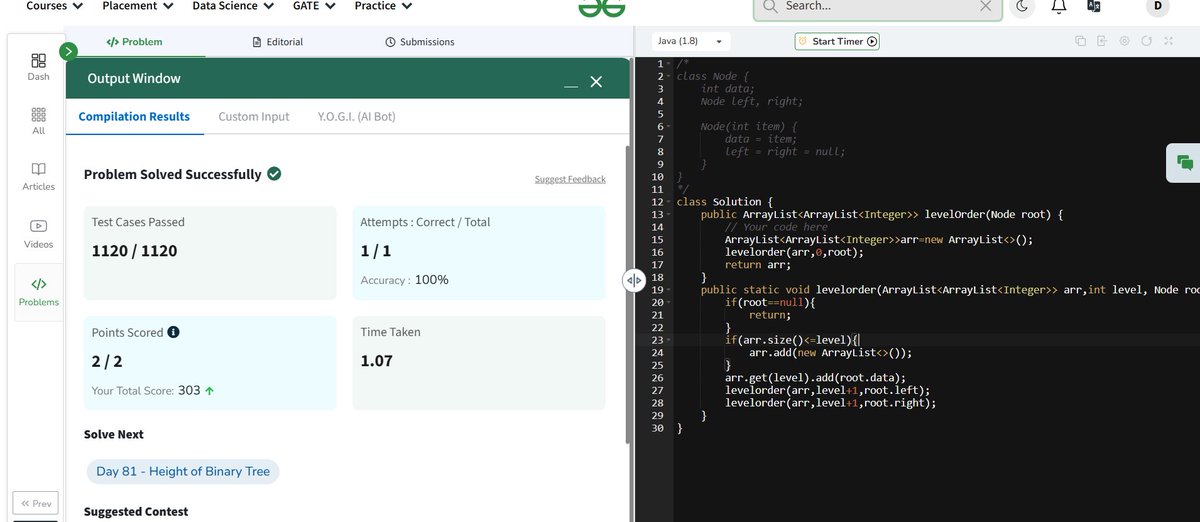Collapse sidebar with green arrow button

pos(68,51)
